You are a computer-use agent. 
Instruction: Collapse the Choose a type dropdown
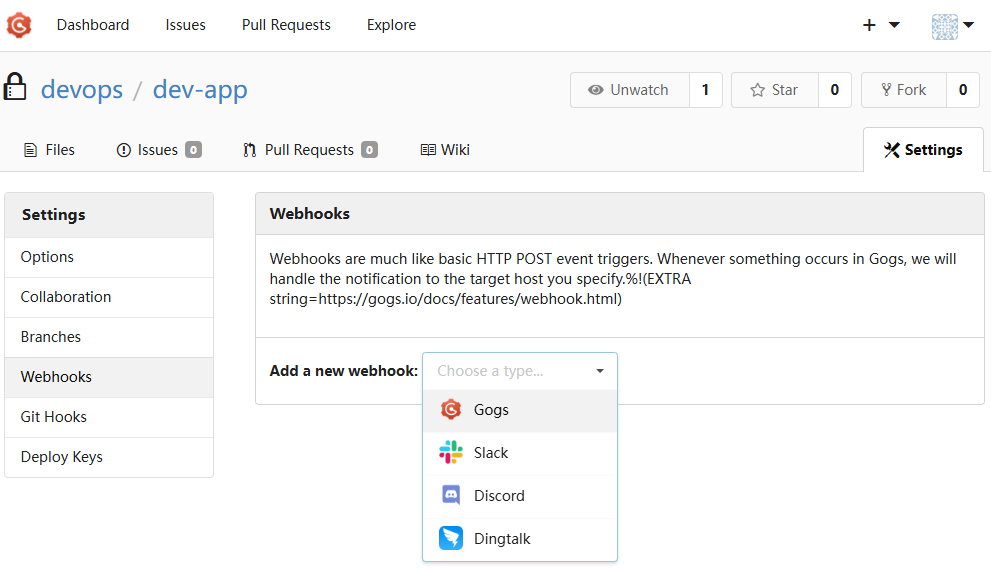(x=520, y=371)
